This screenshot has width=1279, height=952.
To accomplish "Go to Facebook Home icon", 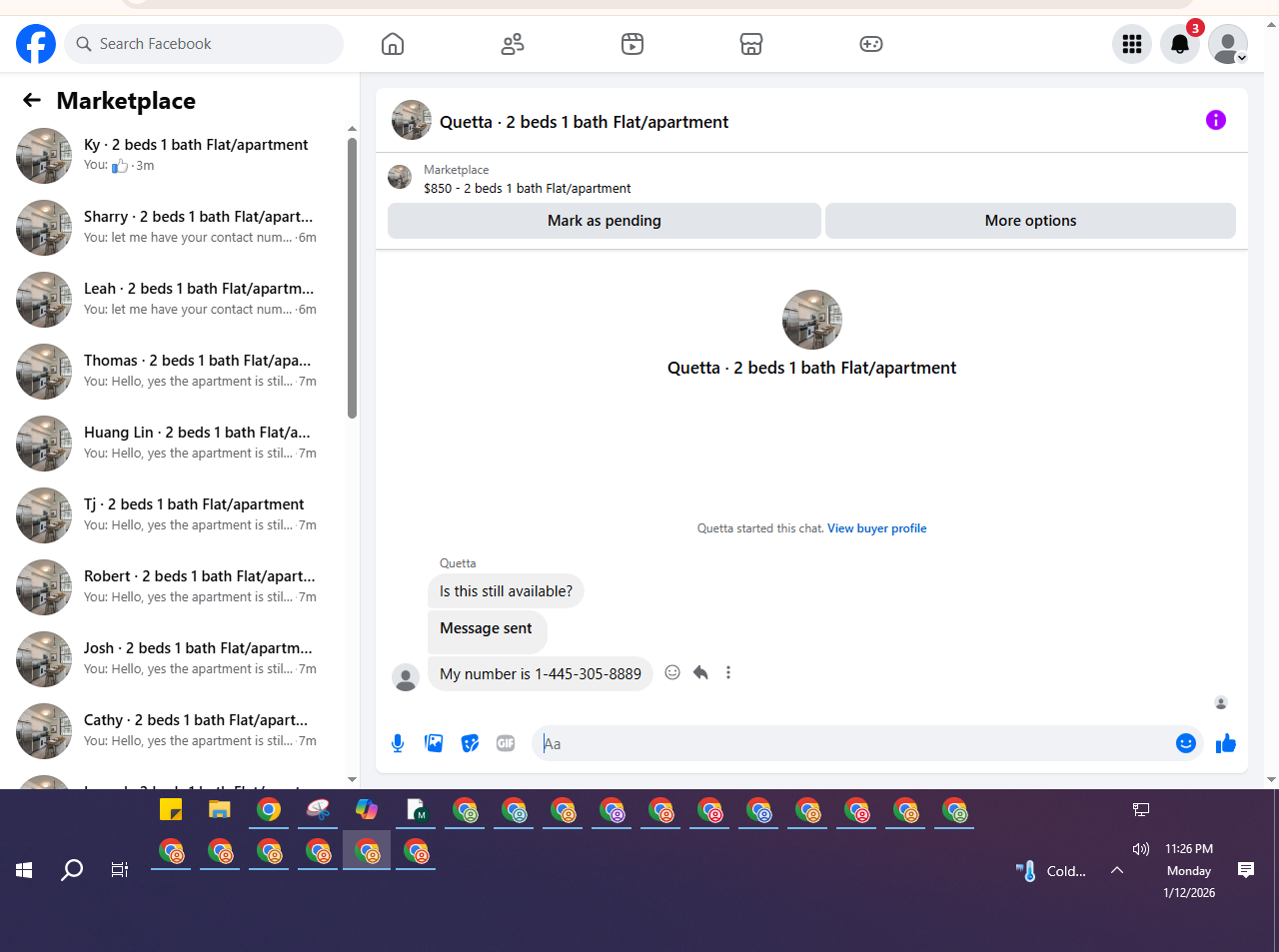I will [x=393, y=44].
